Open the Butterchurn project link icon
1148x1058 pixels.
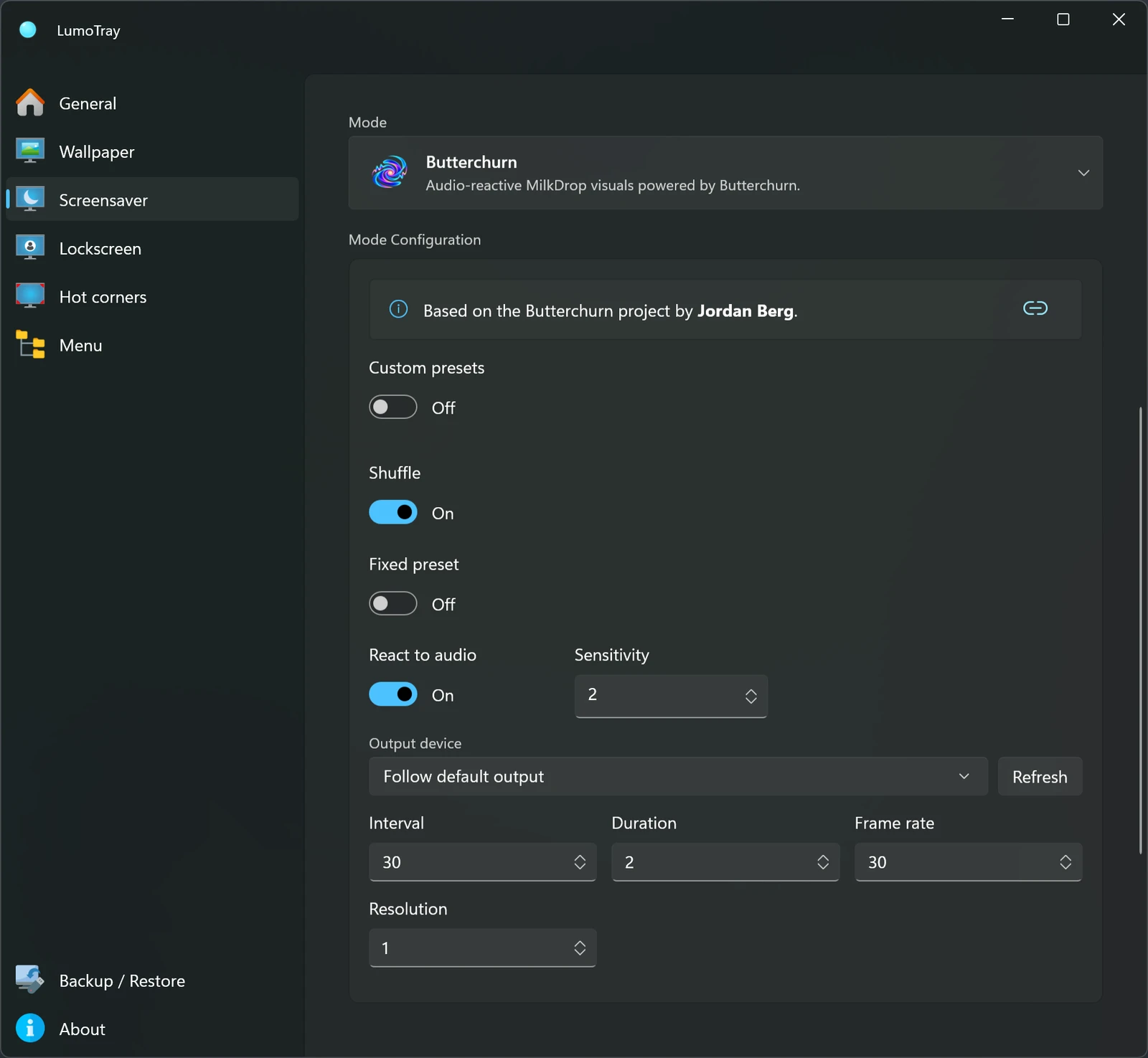pyautogui.click(x=1035, y=308)
